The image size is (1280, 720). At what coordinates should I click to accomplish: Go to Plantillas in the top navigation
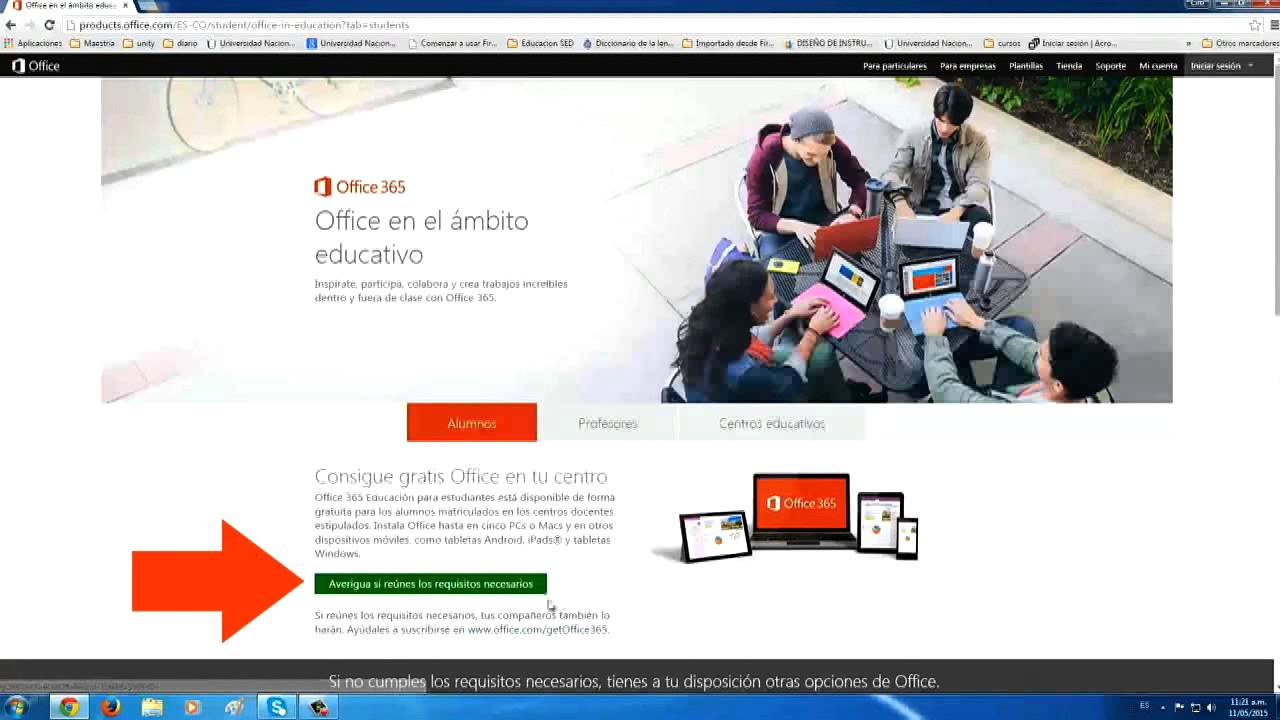[x=1026, y=66]
